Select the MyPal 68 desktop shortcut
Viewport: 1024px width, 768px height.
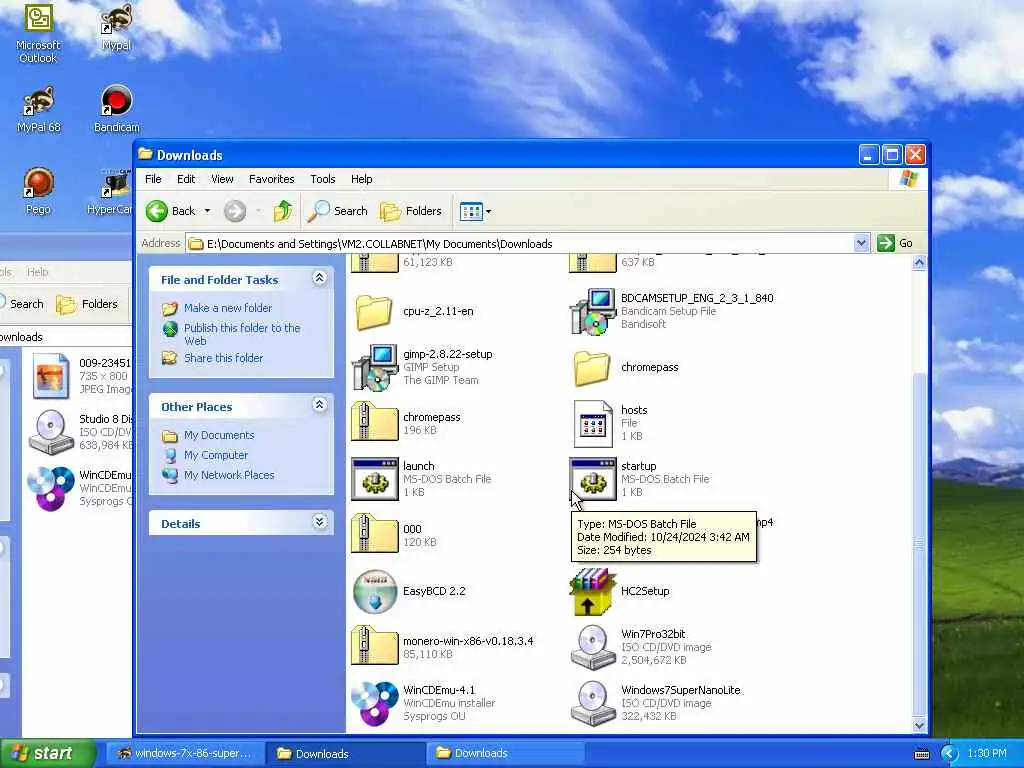point(38,109)
